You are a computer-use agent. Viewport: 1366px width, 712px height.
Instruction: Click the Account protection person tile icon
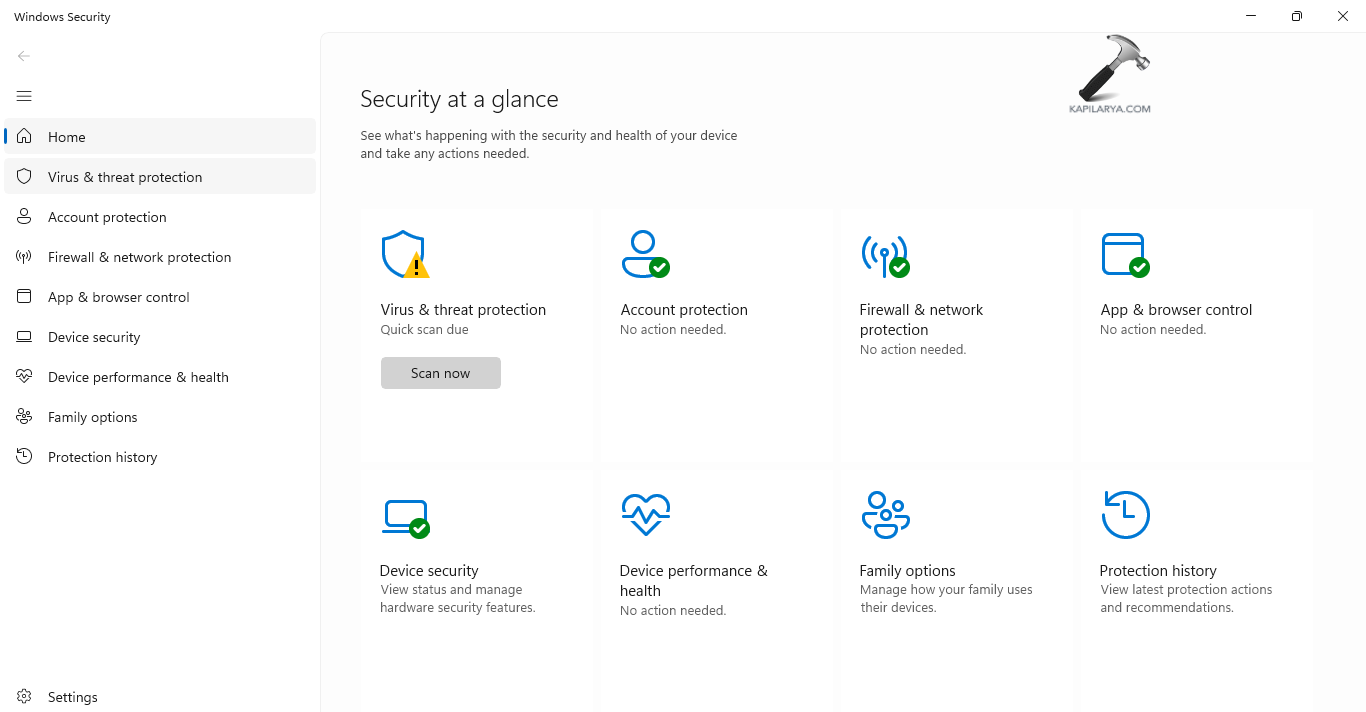tap(644, 254)
